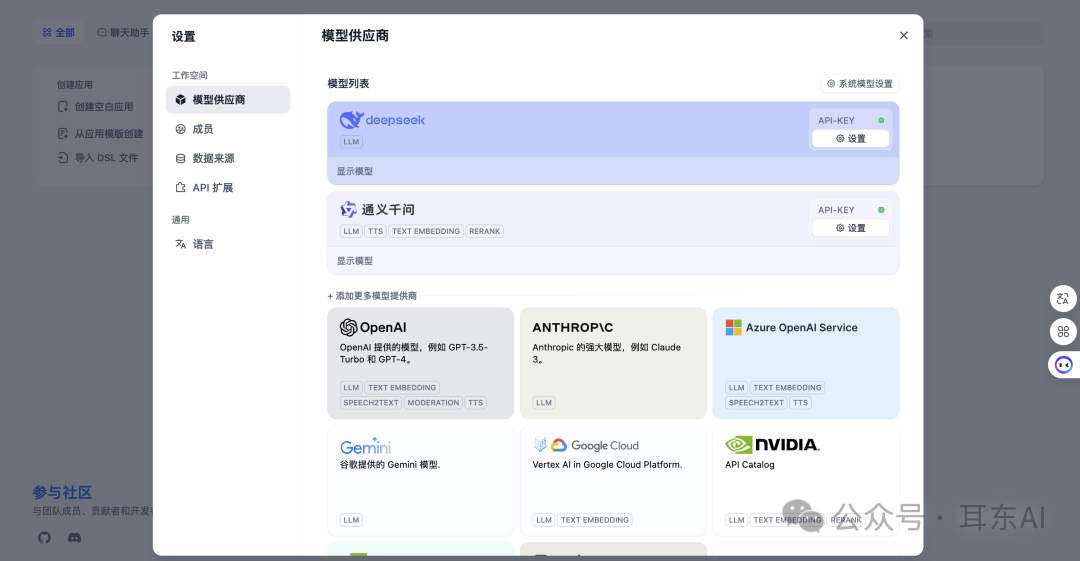Click the TTS tag on 通义千问
Viewport: 1080px width, 561px height.
pos(375,232)
